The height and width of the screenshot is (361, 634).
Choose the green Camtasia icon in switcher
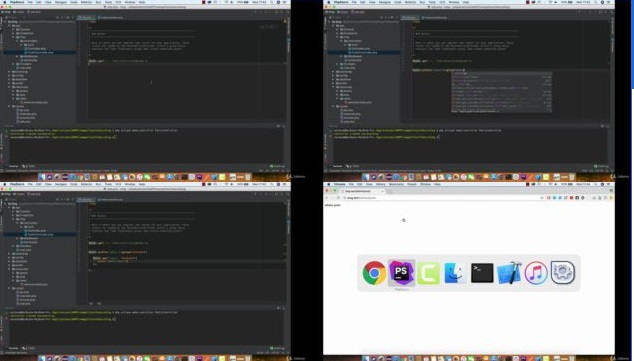click(x=428, y=273)
